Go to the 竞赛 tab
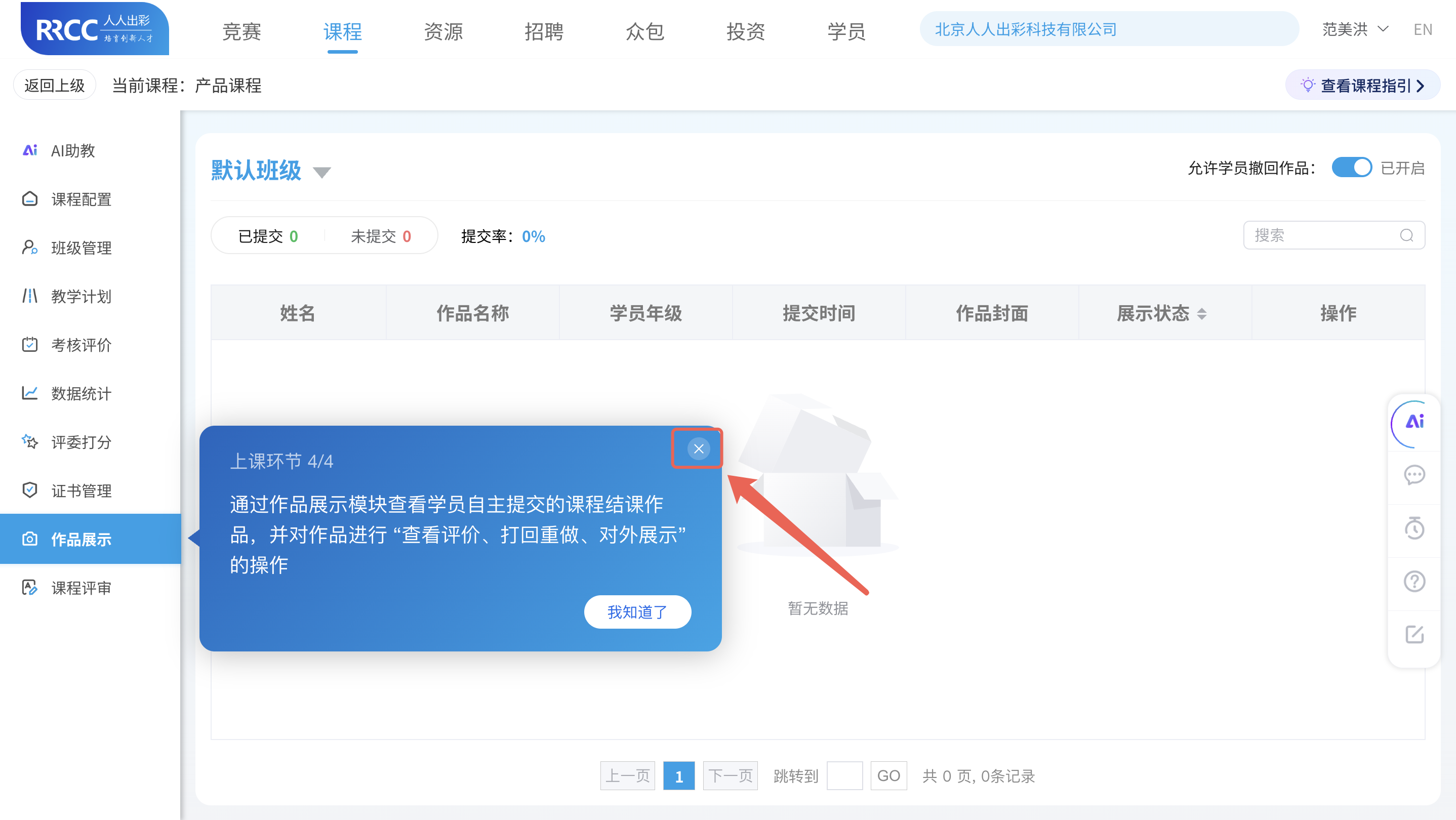 click(x=241, y=31)
